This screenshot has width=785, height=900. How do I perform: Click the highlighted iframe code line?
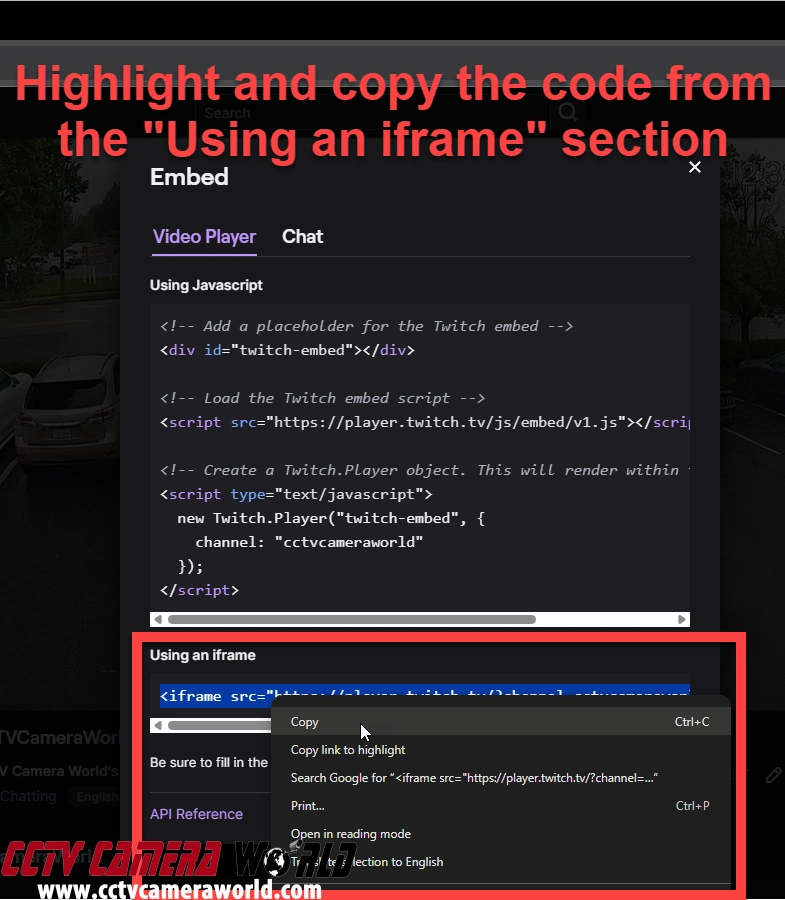[215, 695]
